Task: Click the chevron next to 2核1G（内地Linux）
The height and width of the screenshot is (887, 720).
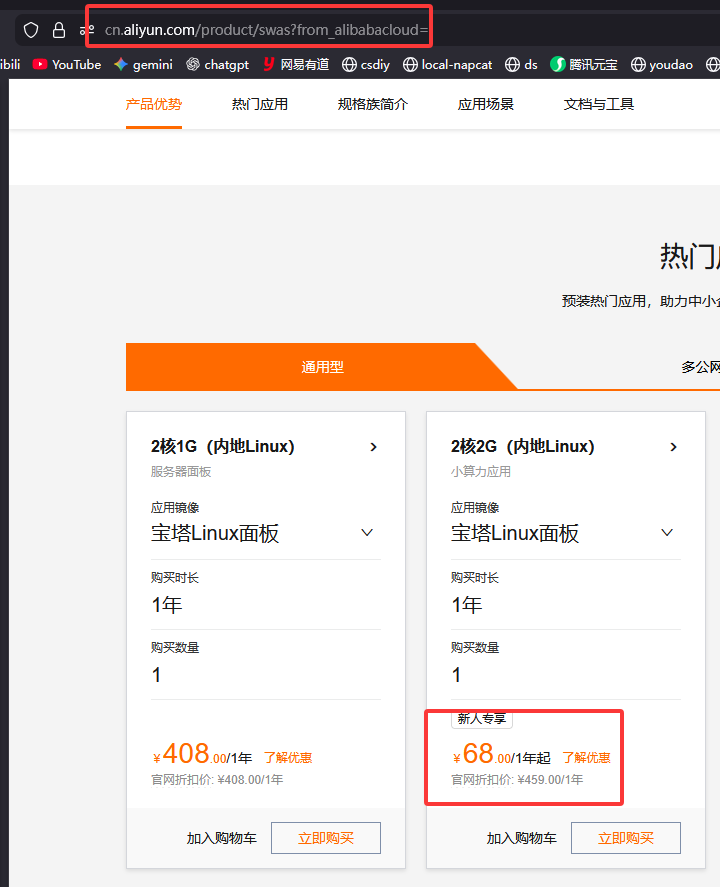Action: [374, 447]
